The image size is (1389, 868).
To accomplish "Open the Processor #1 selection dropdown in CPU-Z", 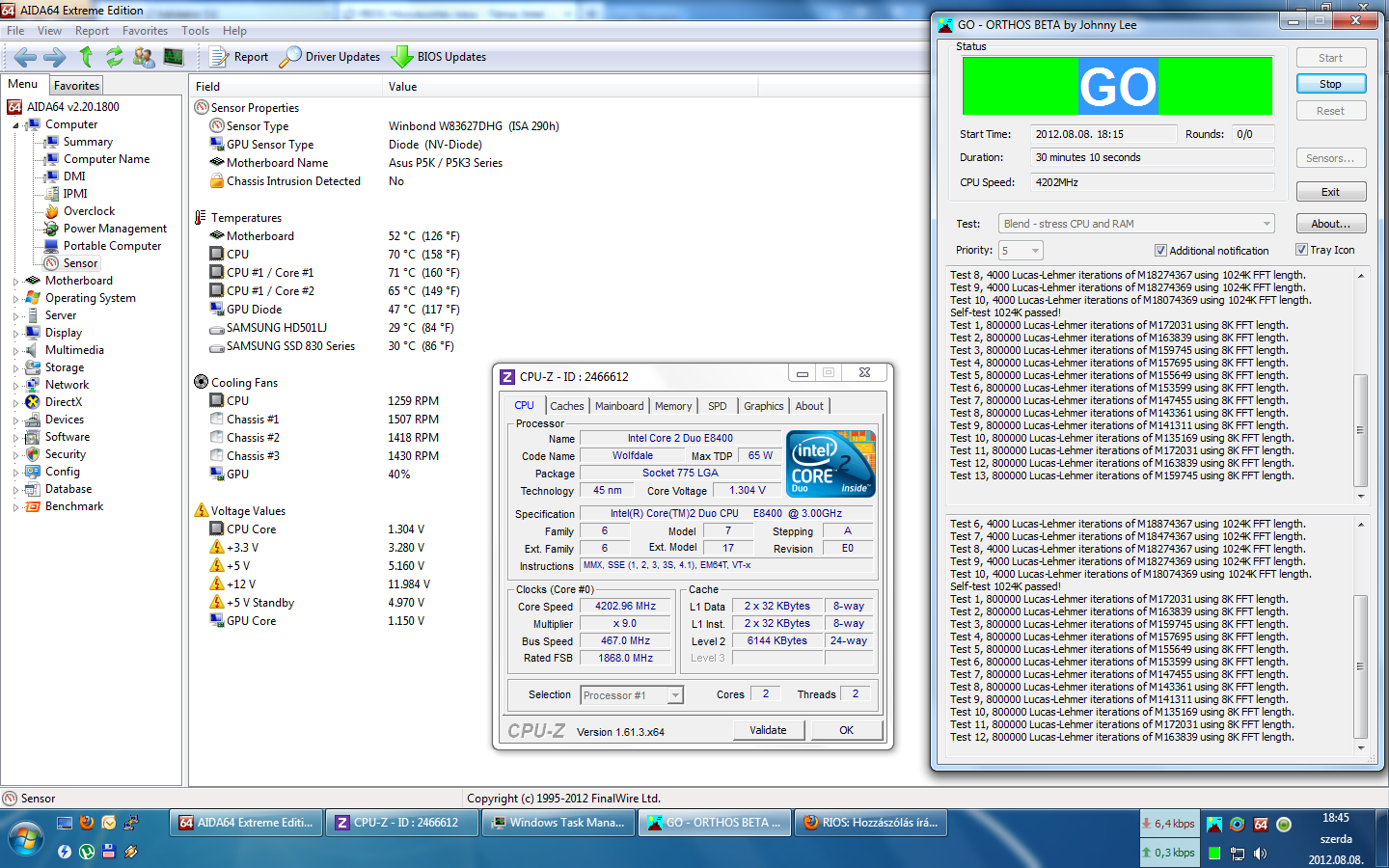I will [632, 695].
